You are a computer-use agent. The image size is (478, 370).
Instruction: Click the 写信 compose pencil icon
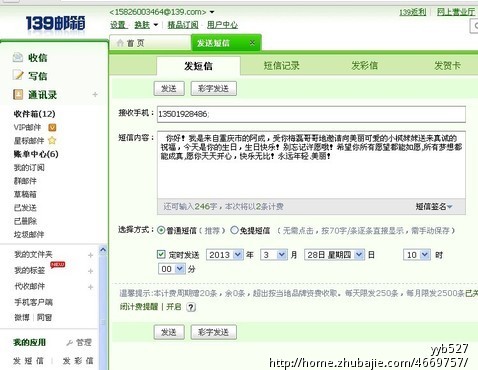click(x=18, y=75)
